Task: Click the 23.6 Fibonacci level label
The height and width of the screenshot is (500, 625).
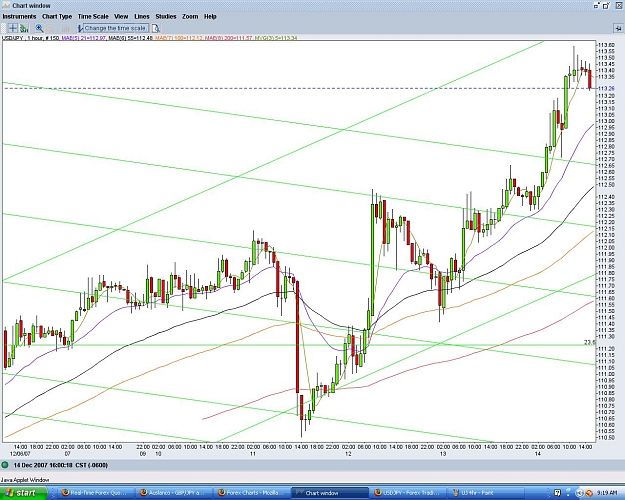Action: point(590,342)
